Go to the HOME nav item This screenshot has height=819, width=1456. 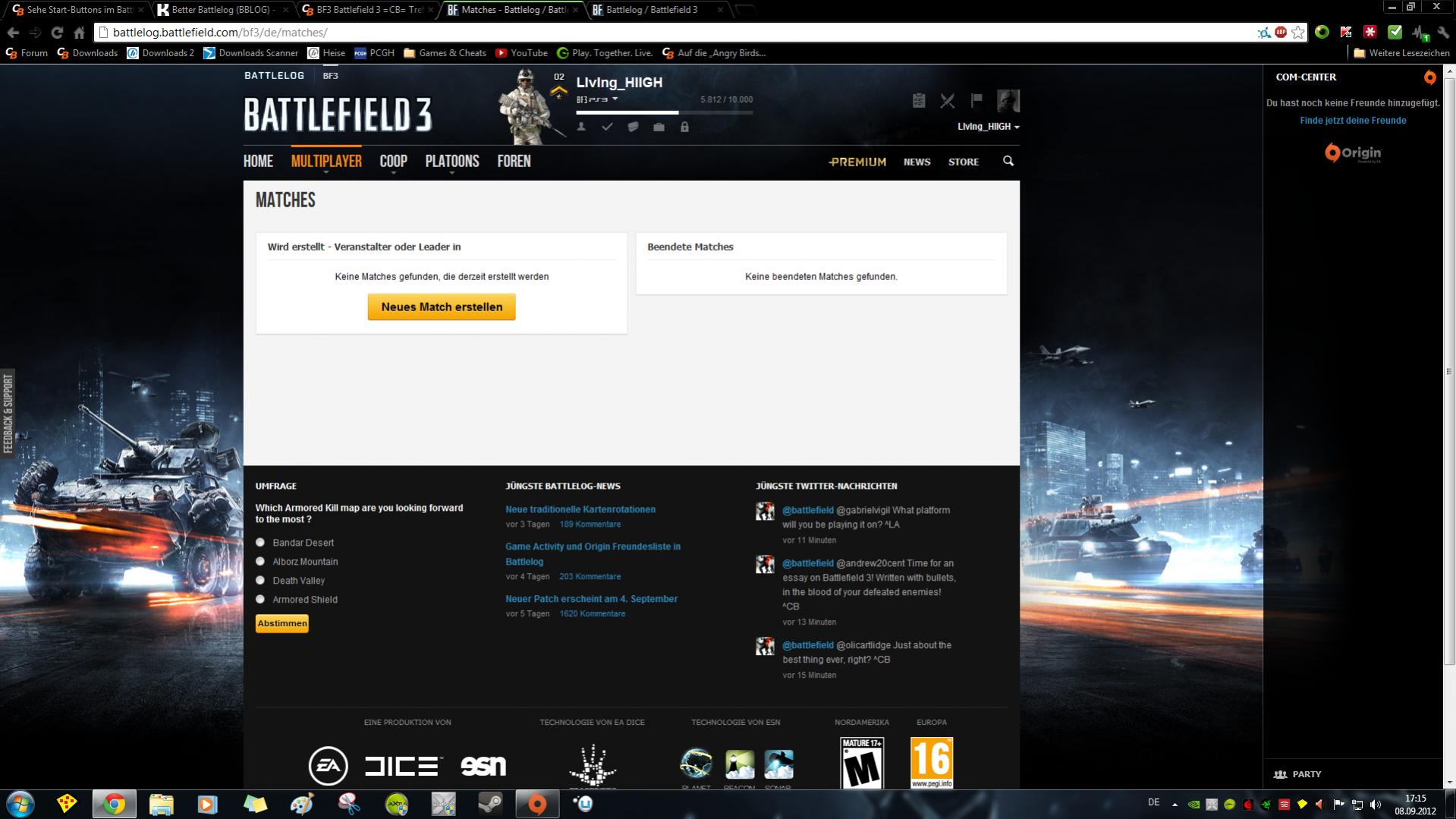tap(258, 161)
